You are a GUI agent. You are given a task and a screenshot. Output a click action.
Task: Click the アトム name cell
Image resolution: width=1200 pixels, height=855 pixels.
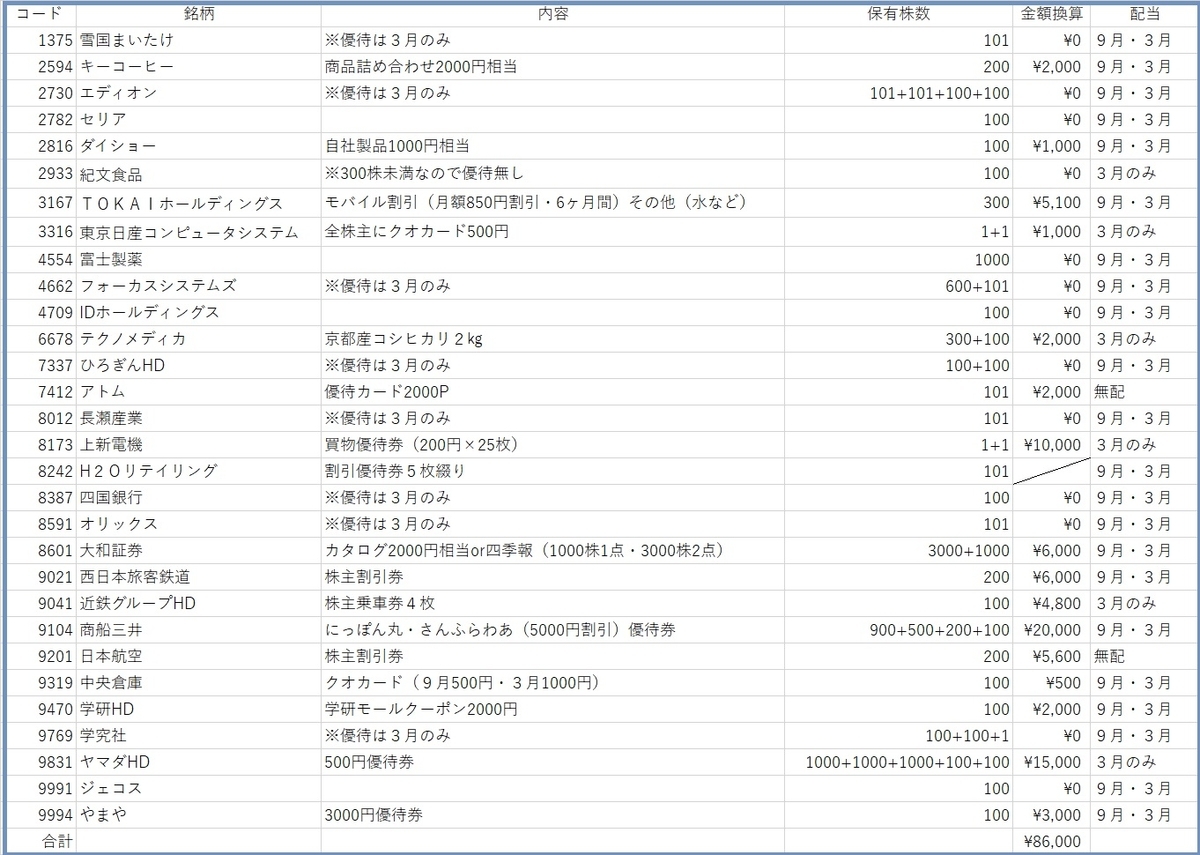pyautogui.click(x=199, y=392)
